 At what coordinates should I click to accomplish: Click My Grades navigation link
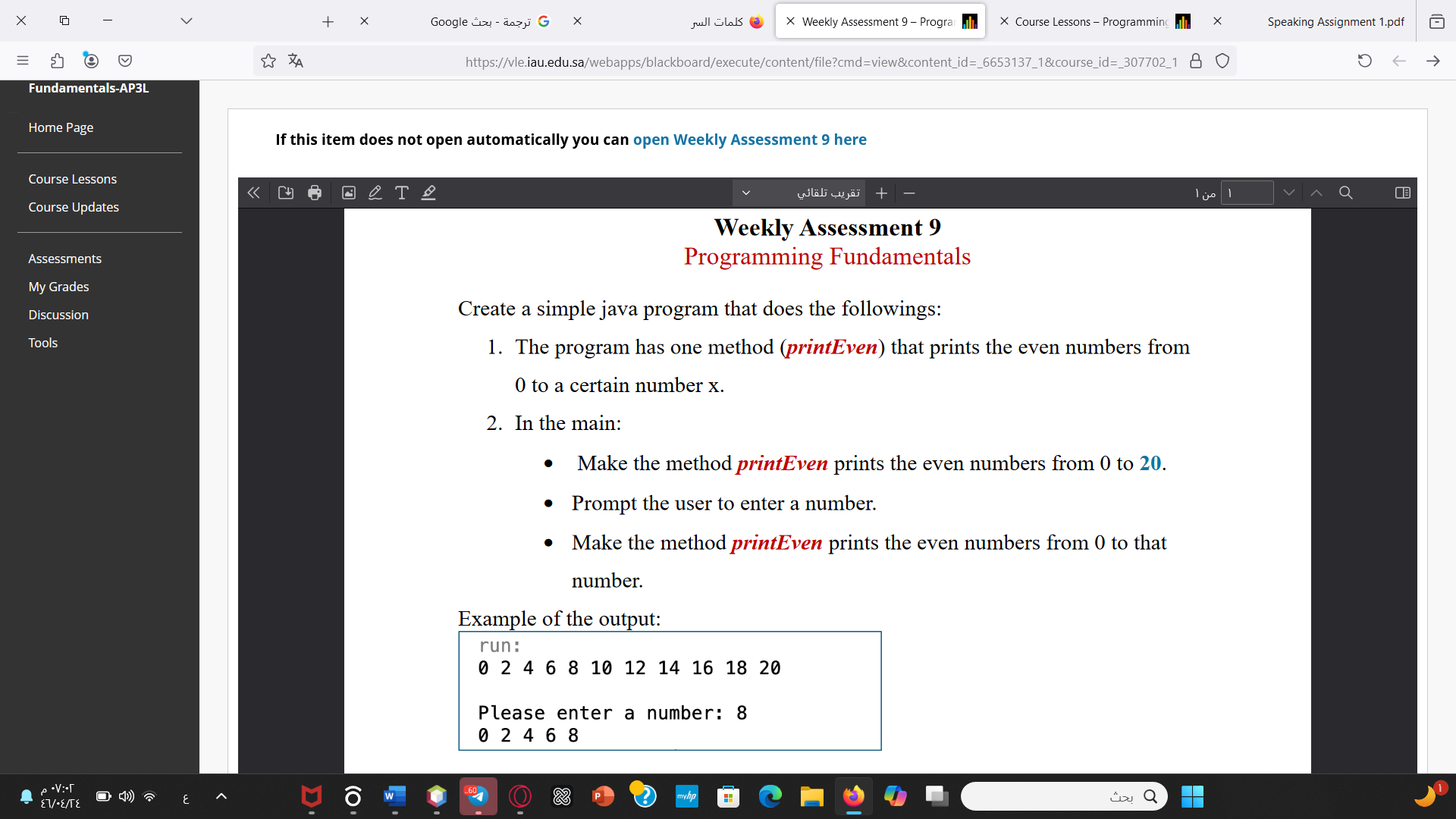click(58, 286)
